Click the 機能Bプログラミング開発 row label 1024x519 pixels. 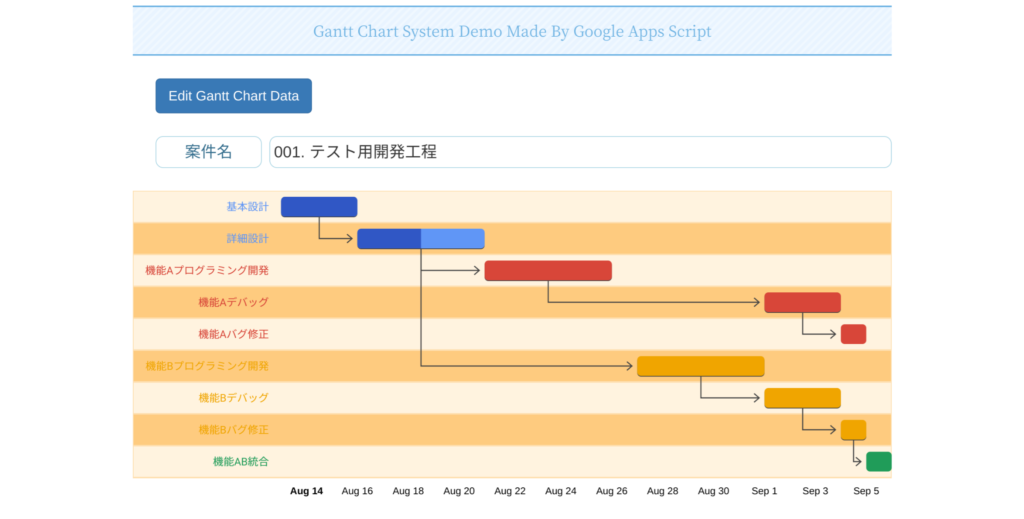(x=207, y=366)
